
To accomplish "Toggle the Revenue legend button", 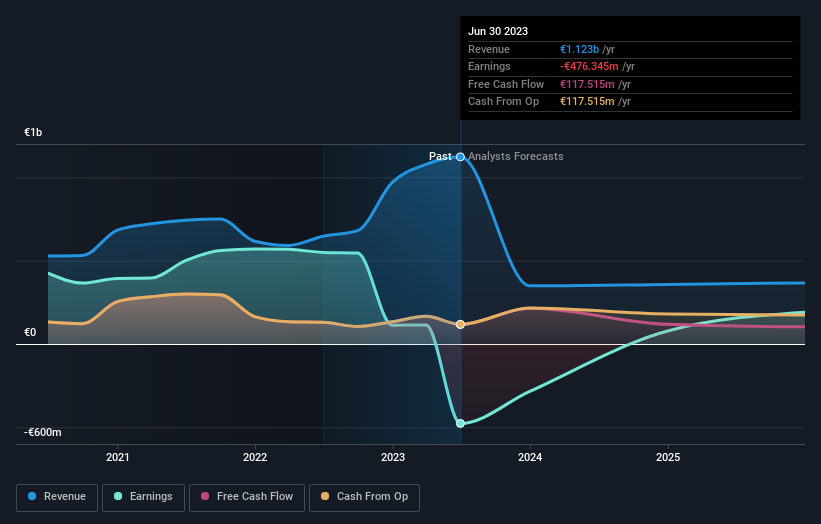I will [x=57, y=497].
